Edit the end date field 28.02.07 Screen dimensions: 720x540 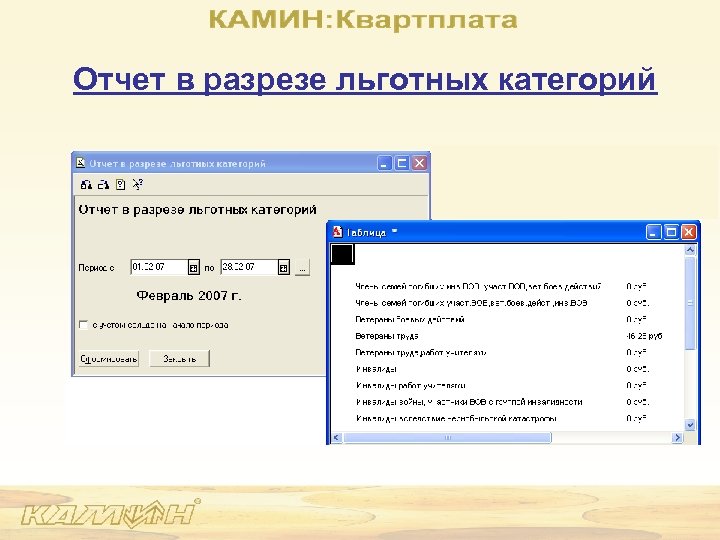tap(249, 267)
